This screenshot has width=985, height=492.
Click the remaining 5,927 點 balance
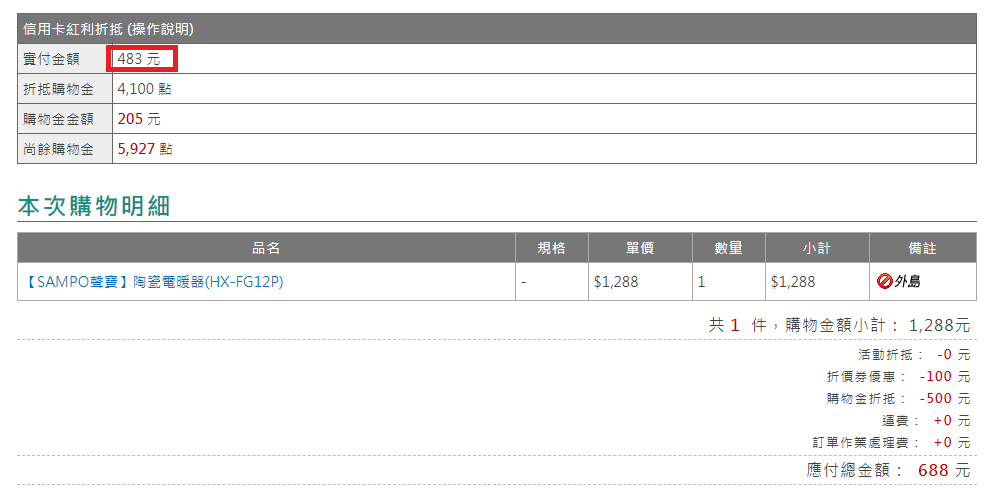(x=145, y=149)
